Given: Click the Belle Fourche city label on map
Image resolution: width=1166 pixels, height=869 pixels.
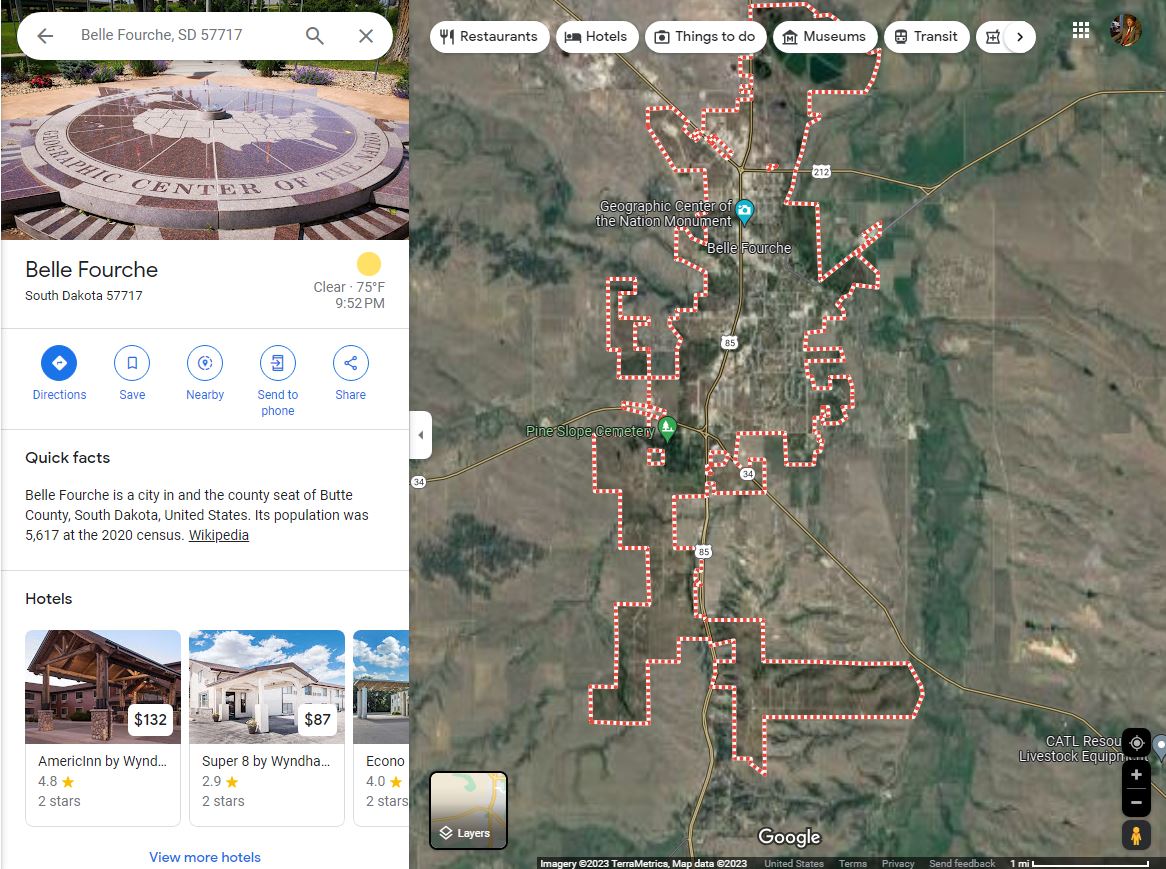Looking at the screenshot, I should [749, 248].
